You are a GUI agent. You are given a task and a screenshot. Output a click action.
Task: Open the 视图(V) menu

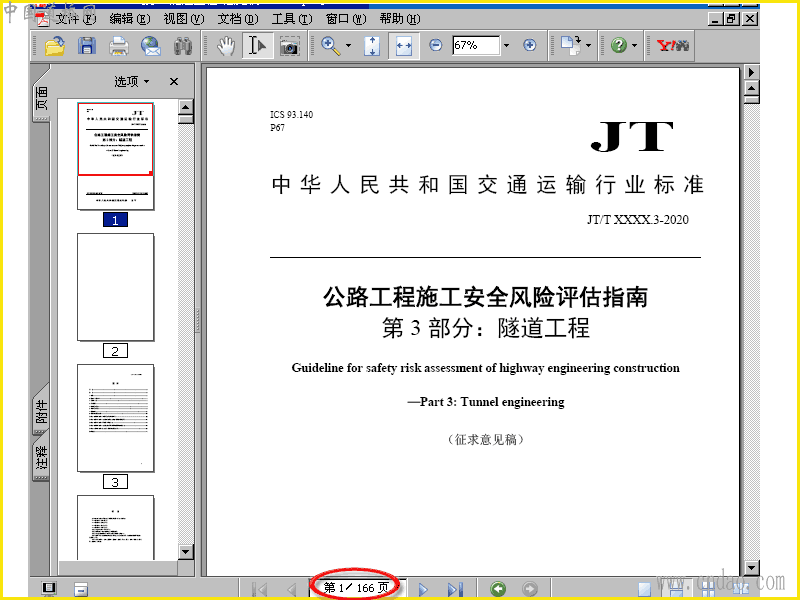tap(184, 19)
